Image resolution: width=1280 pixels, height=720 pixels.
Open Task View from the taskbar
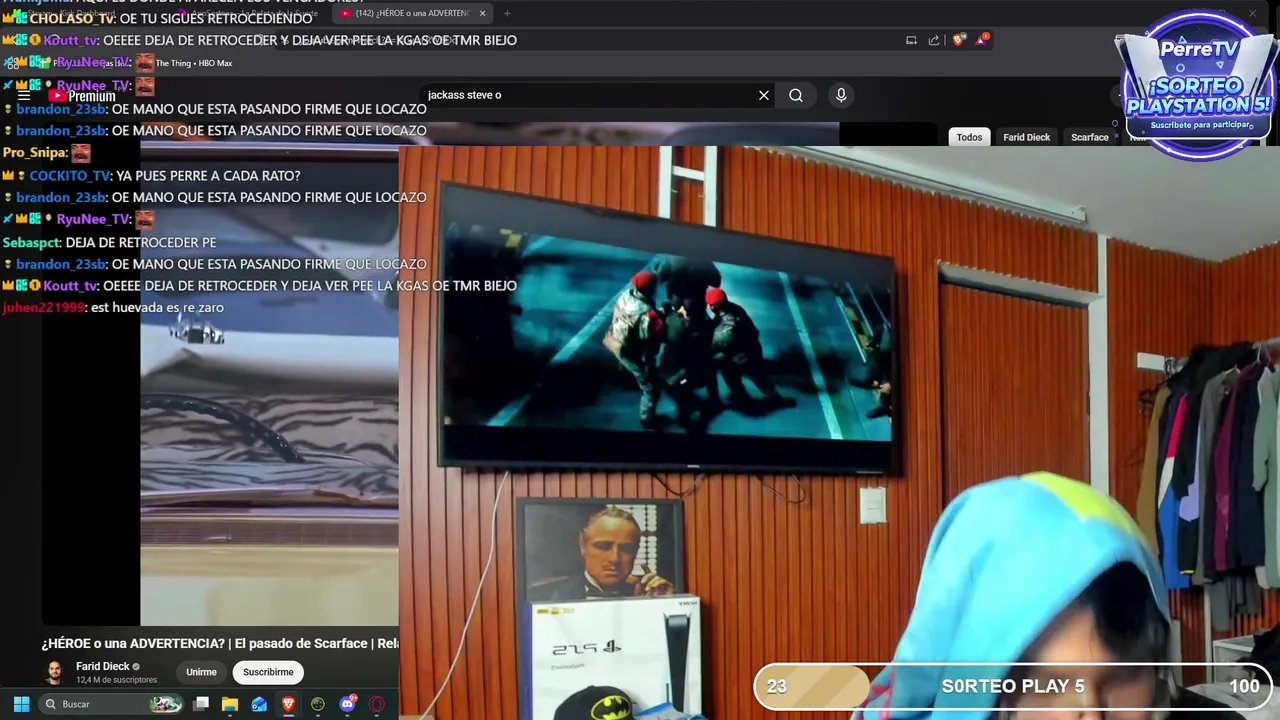point(201,704)
